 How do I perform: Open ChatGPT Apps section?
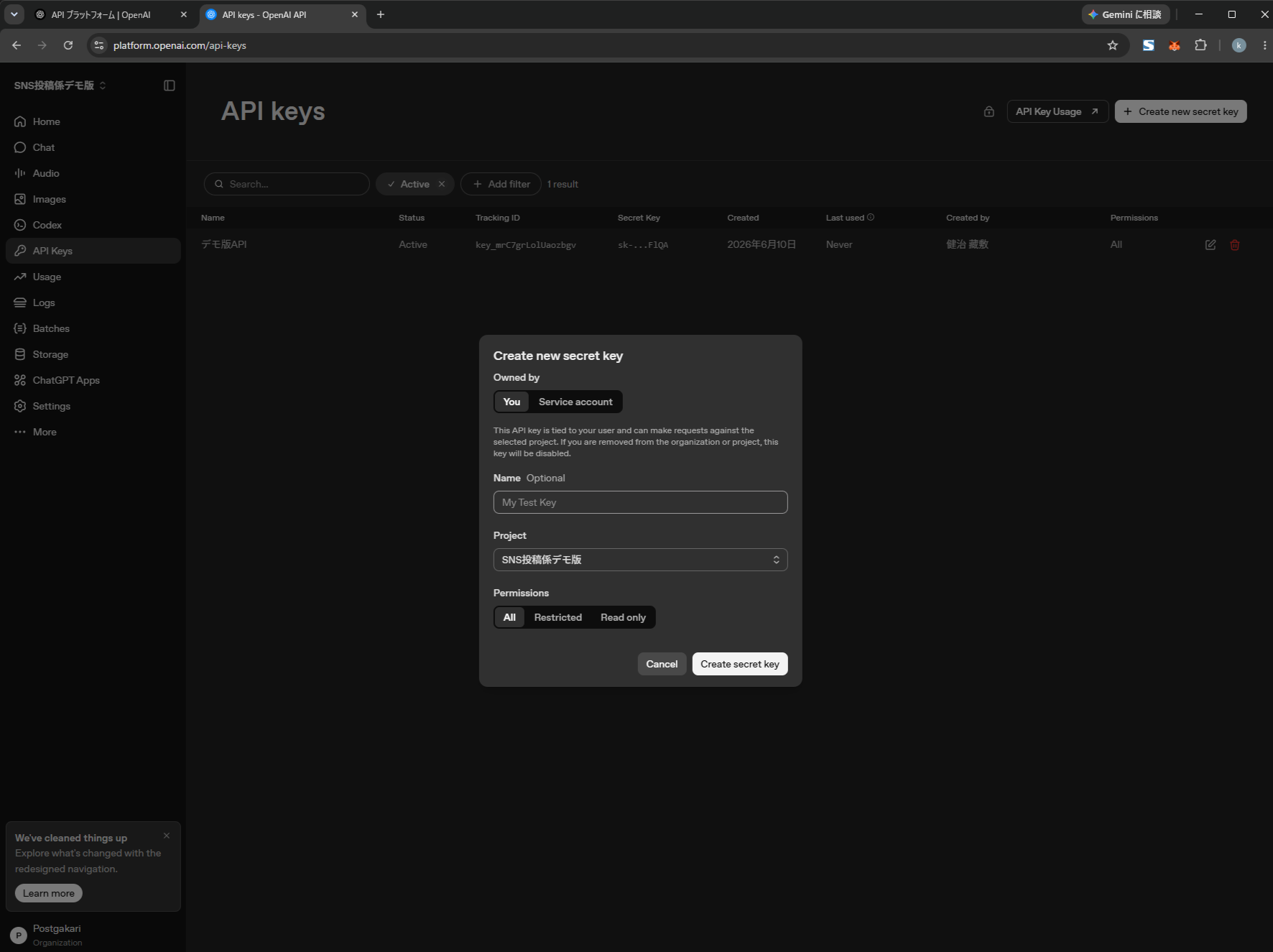point(93,380)
